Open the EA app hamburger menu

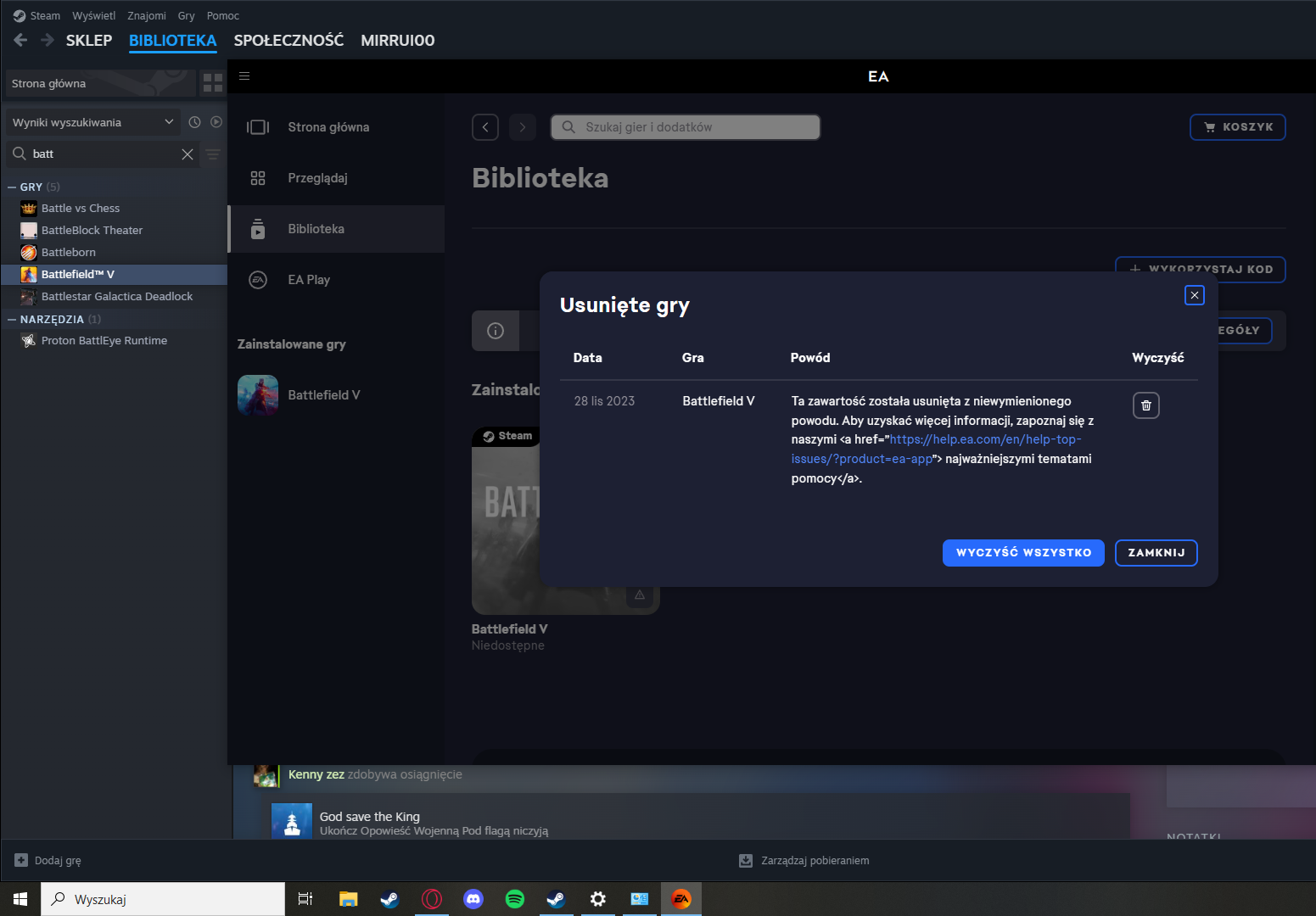click(x=244, y=76)
